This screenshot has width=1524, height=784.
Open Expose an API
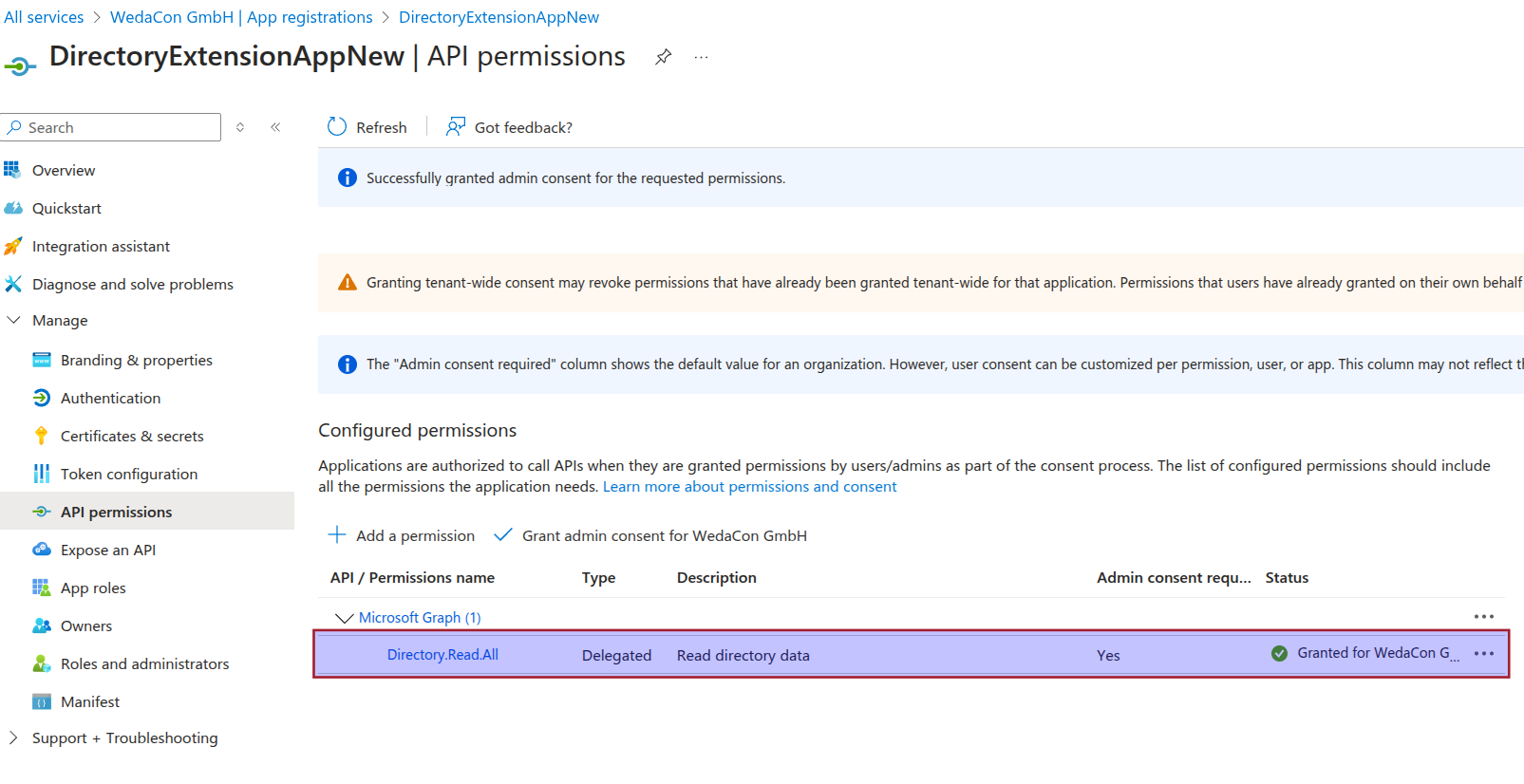(x=108, y=550)
